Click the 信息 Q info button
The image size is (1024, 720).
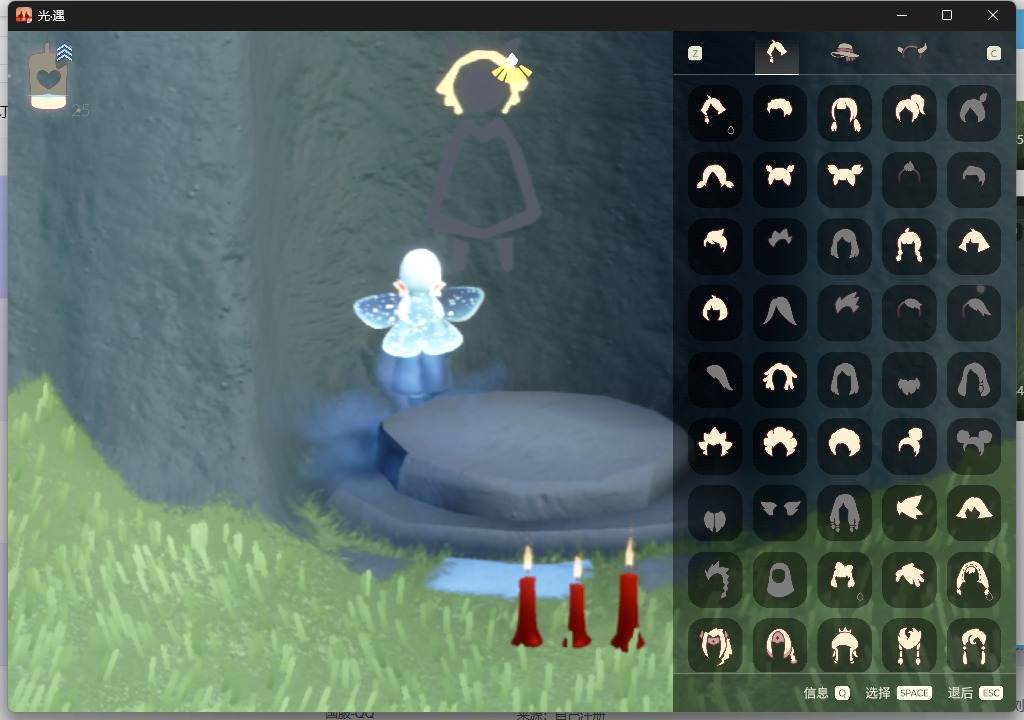click(x=826, y=693)
